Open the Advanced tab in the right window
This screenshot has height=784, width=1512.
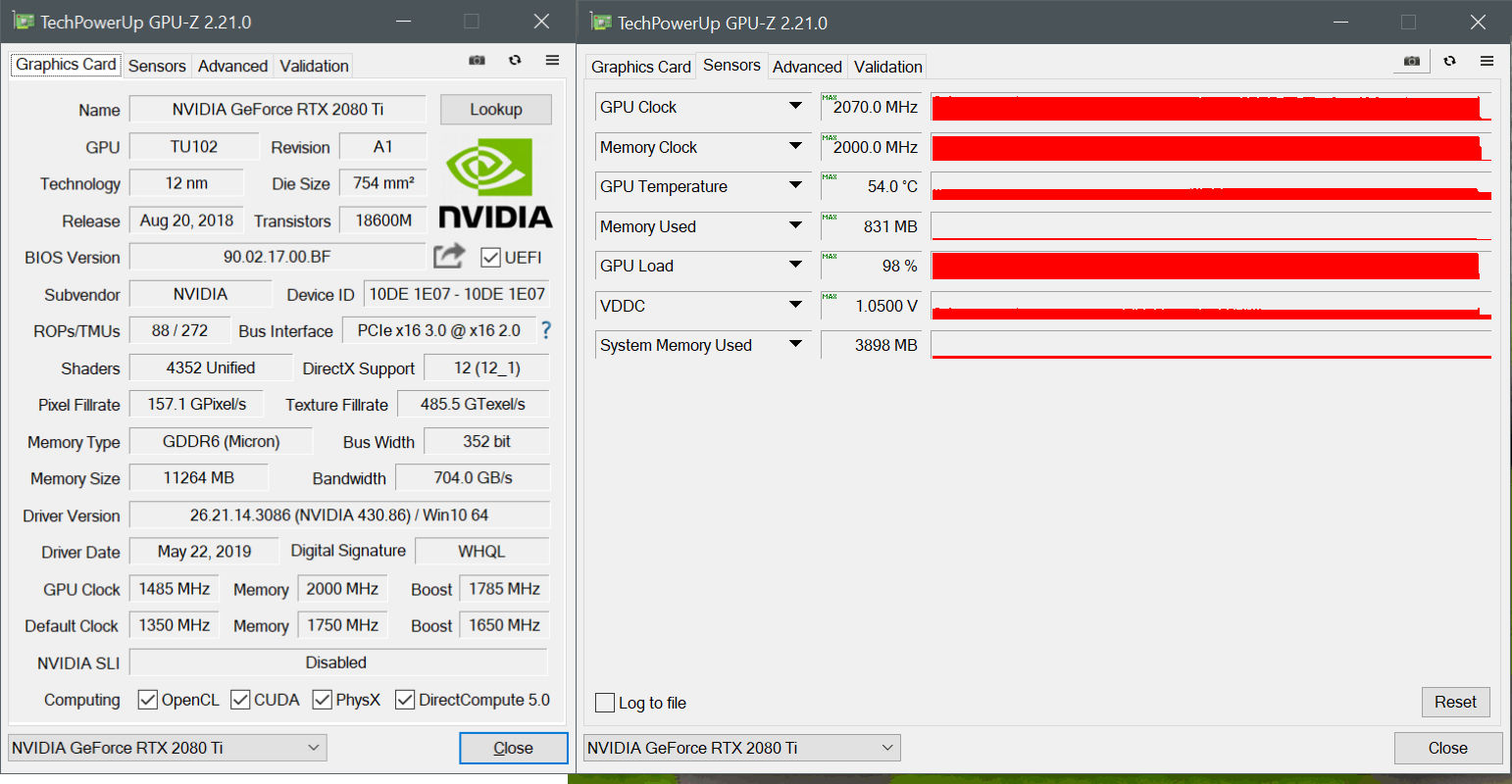[807, 67]
